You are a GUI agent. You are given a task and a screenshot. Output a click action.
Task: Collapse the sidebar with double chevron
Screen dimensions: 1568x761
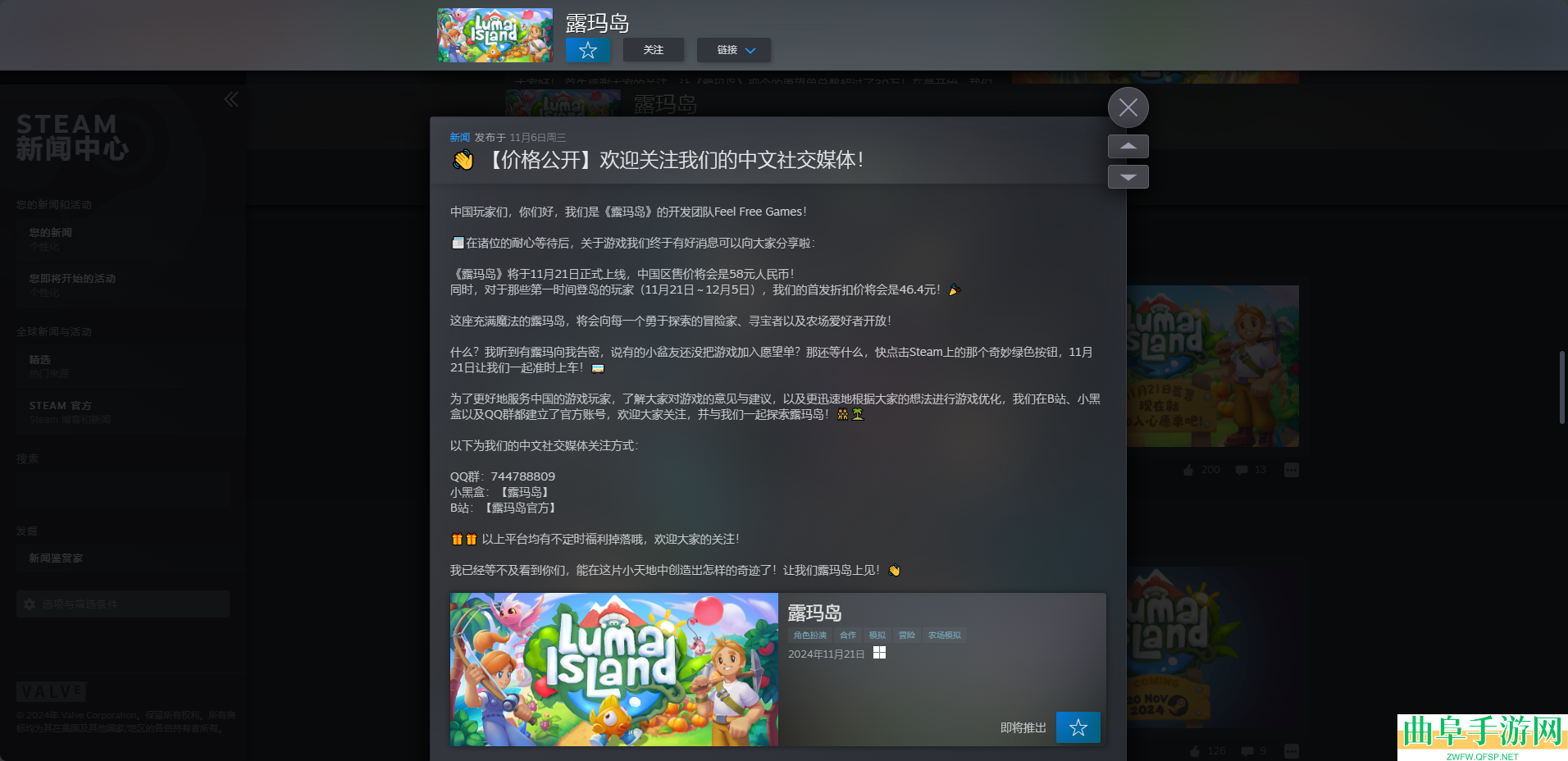pyautogui.click(x=231, y=99)
